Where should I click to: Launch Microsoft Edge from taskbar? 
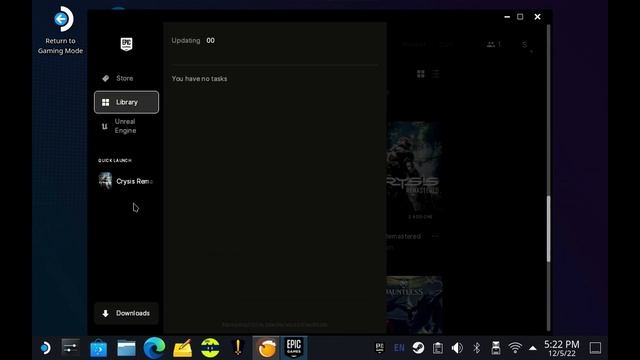click(154, 348)
